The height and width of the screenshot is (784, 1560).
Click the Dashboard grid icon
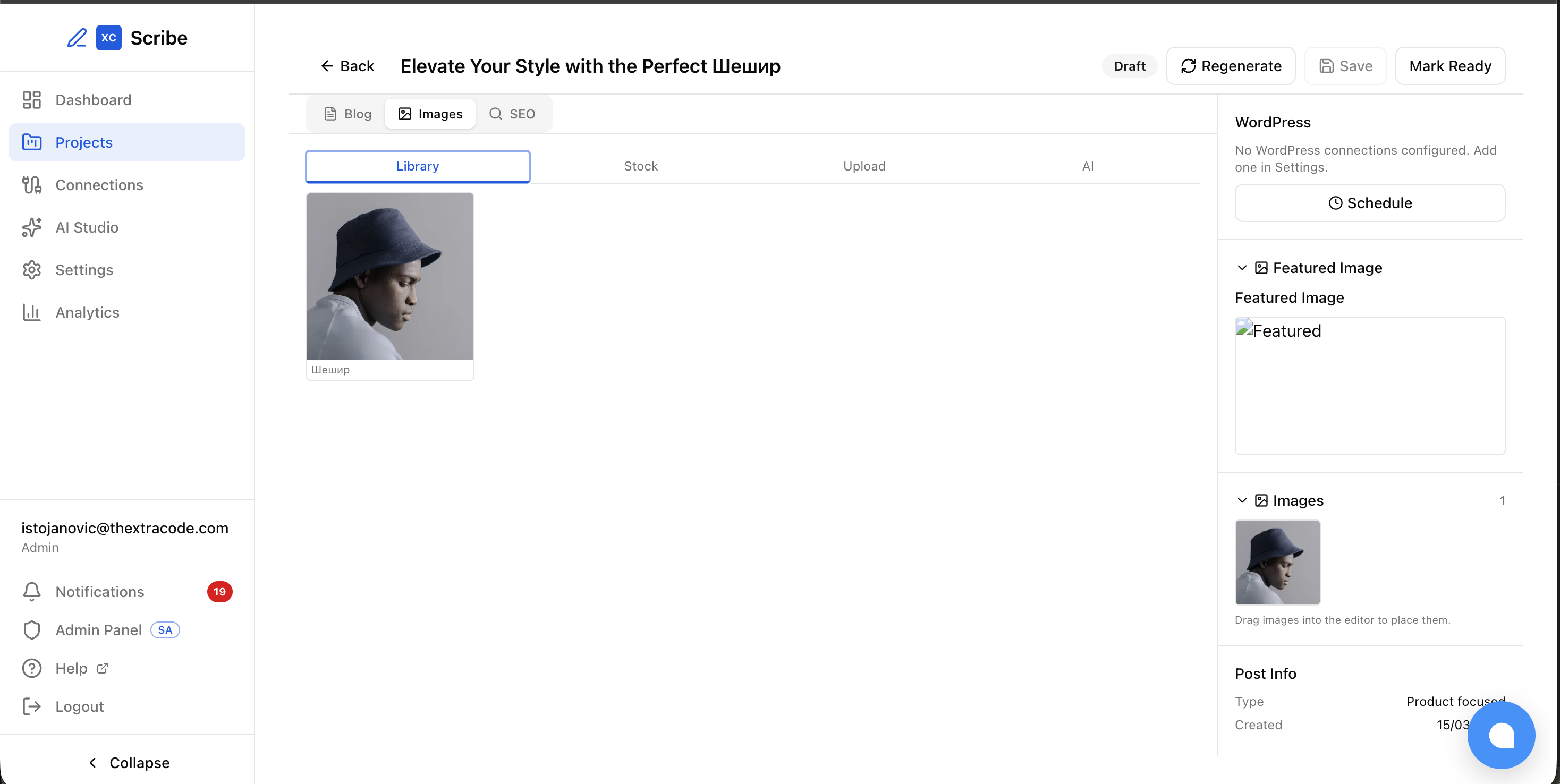point(31,100)
